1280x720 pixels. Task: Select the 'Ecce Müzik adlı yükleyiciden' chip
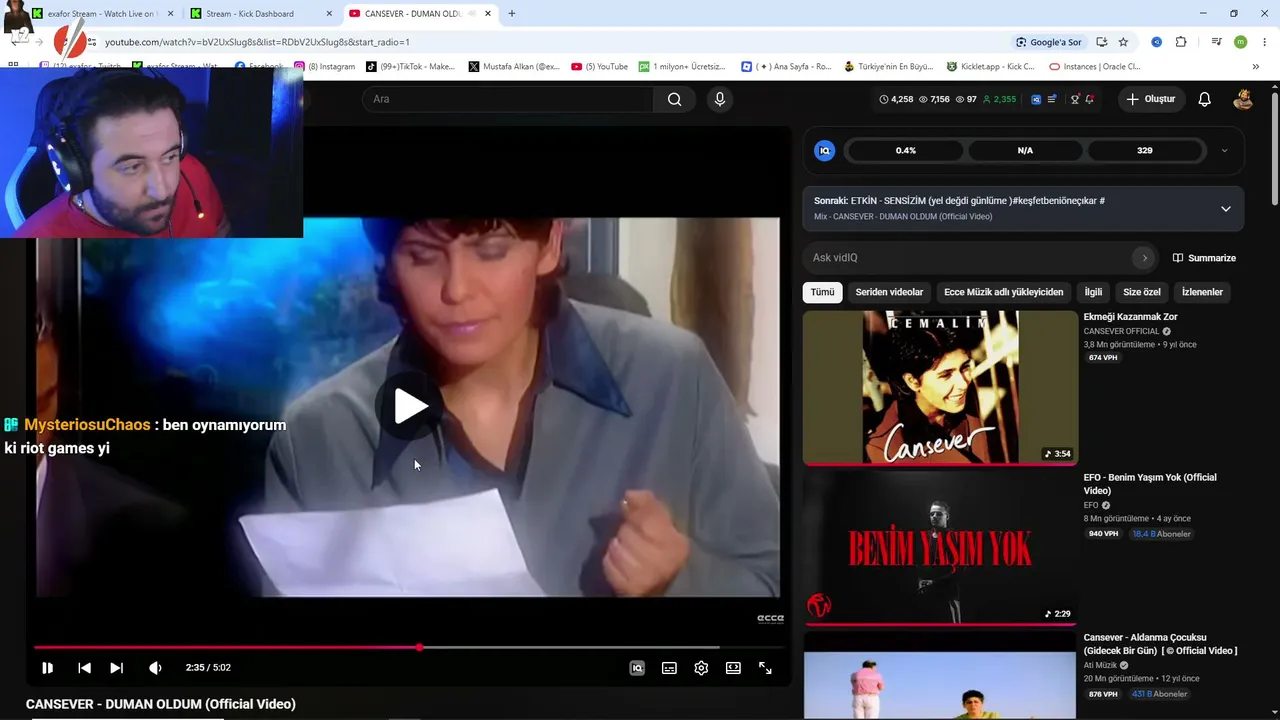click(1004, 292)
